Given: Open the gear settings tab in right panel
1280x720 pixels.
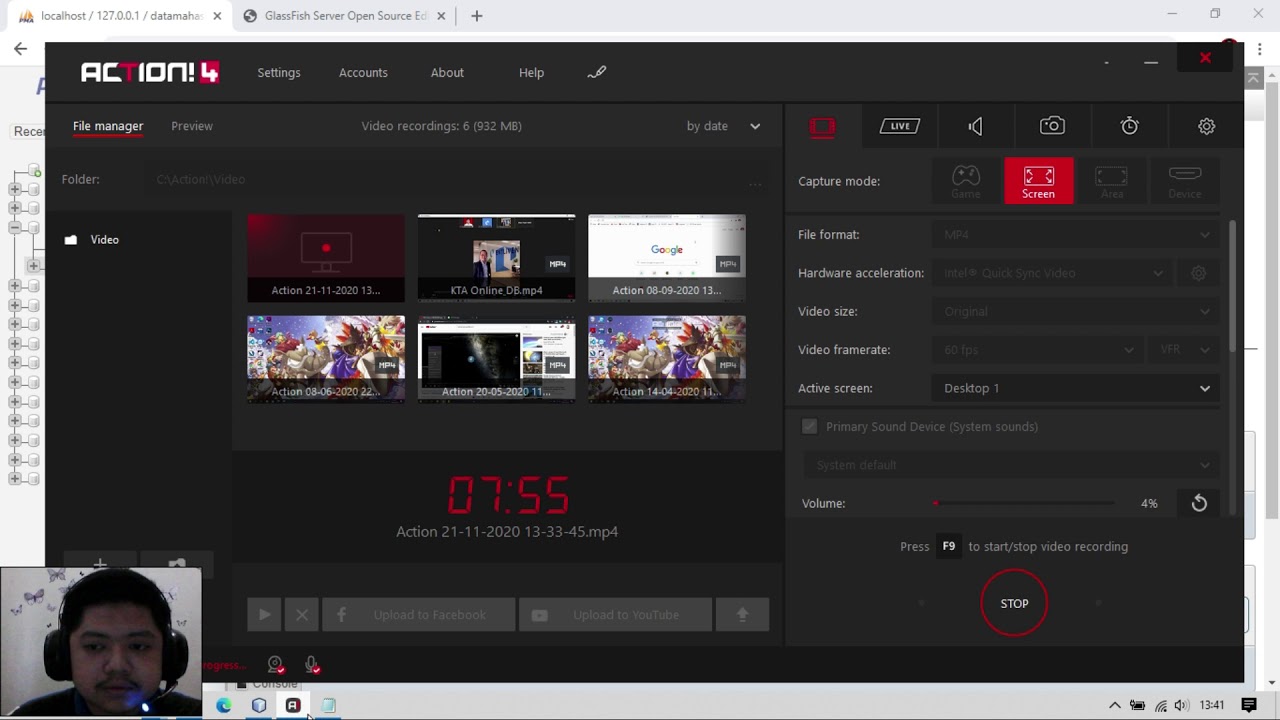Looking at the screenshot, I should click(1206, 126).
